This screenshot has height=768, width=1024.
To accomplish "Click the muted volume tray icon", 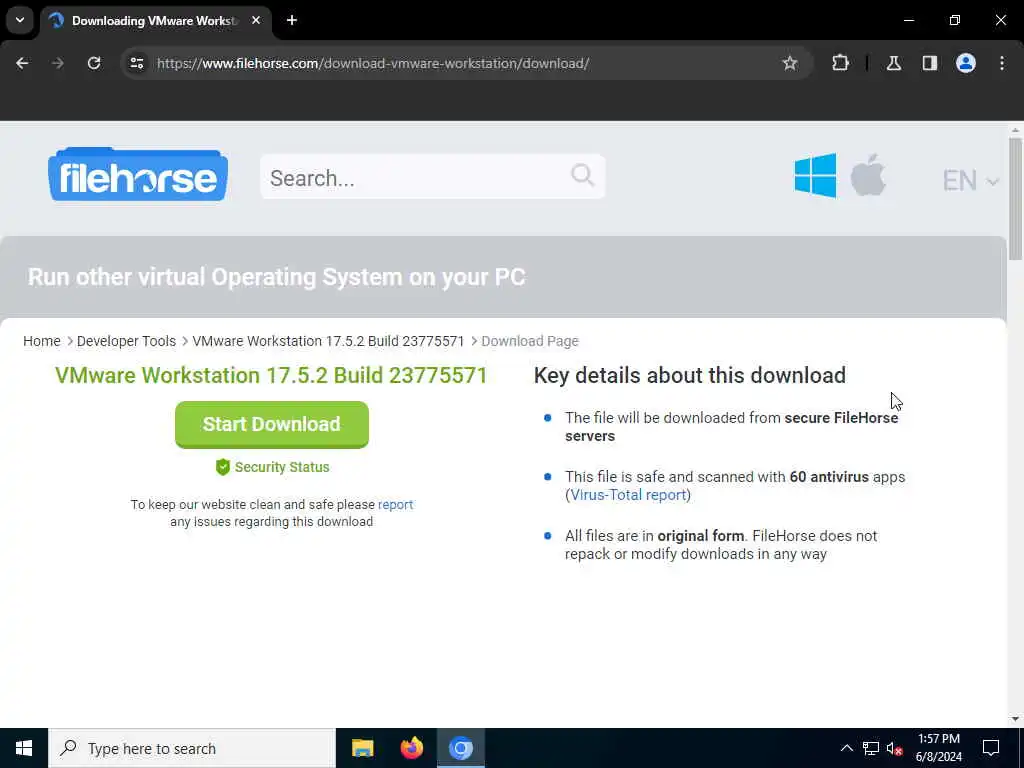I will click(895, 748).
